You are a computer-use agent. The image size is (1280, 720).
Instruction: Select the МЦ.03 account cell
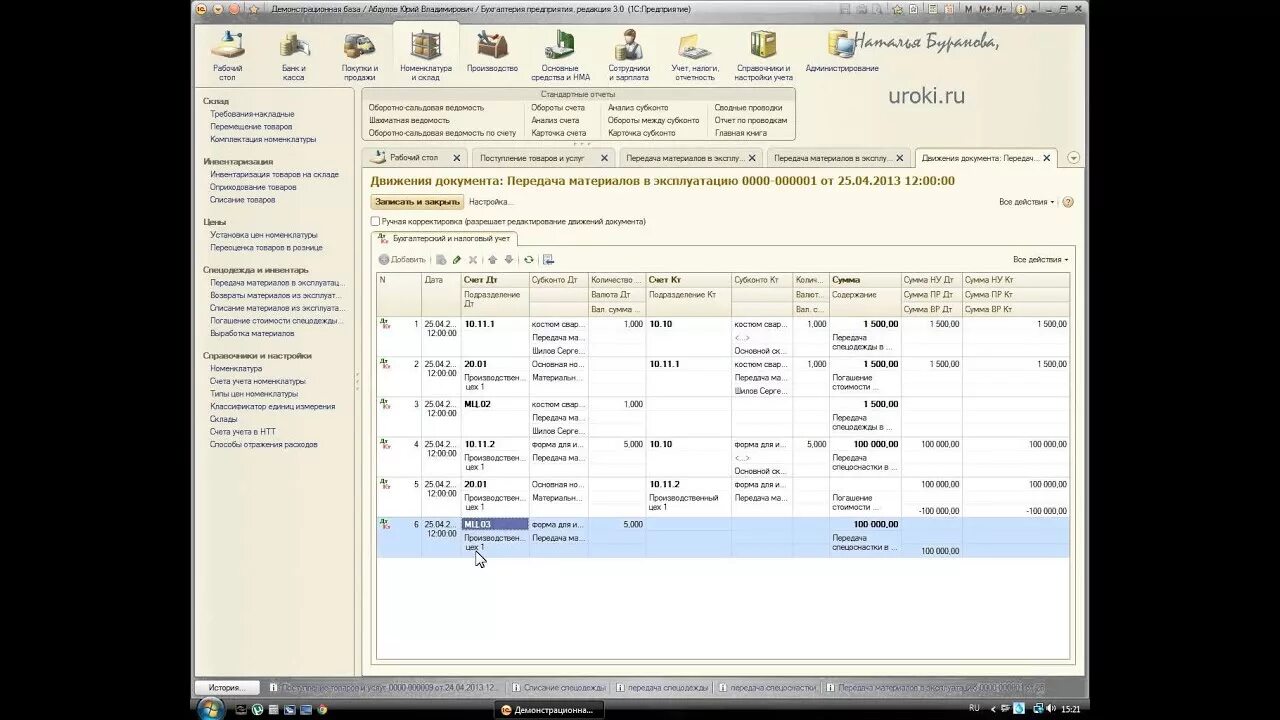tap(494, 524)
